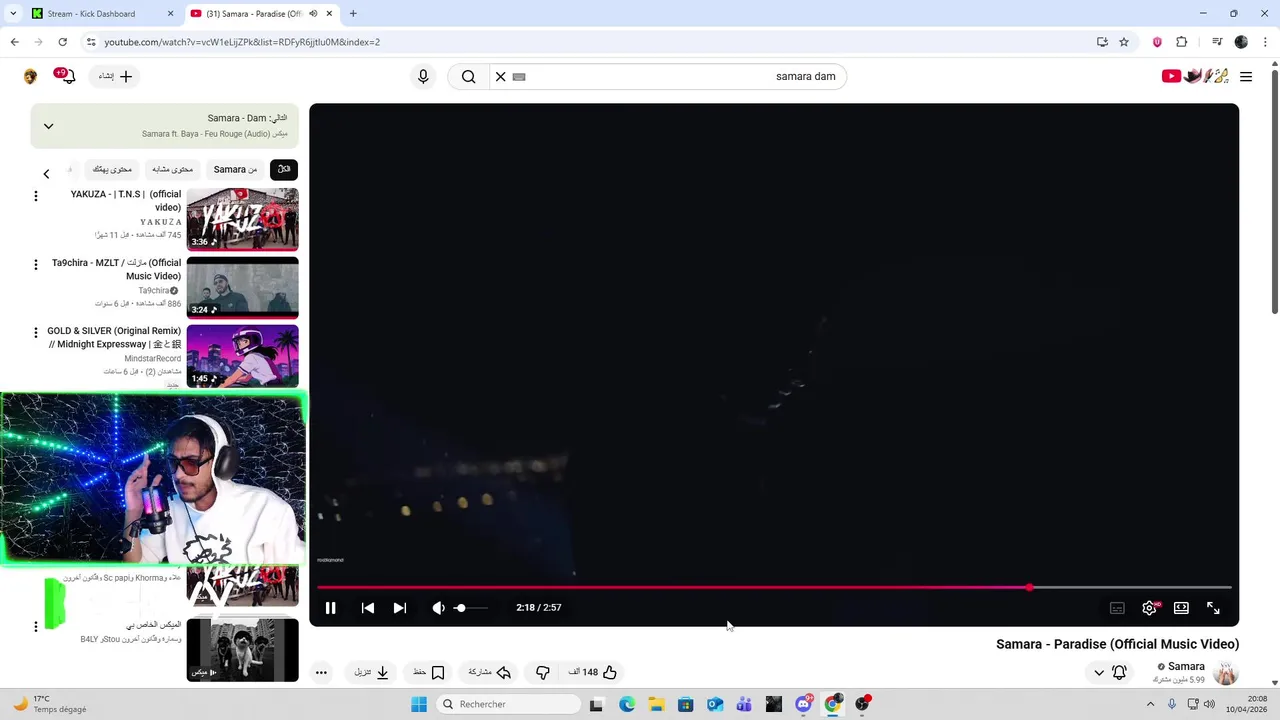Open on-screen keyboard icon in search
The height and width of the screenshot is (720, 1280).
[519, 76]
